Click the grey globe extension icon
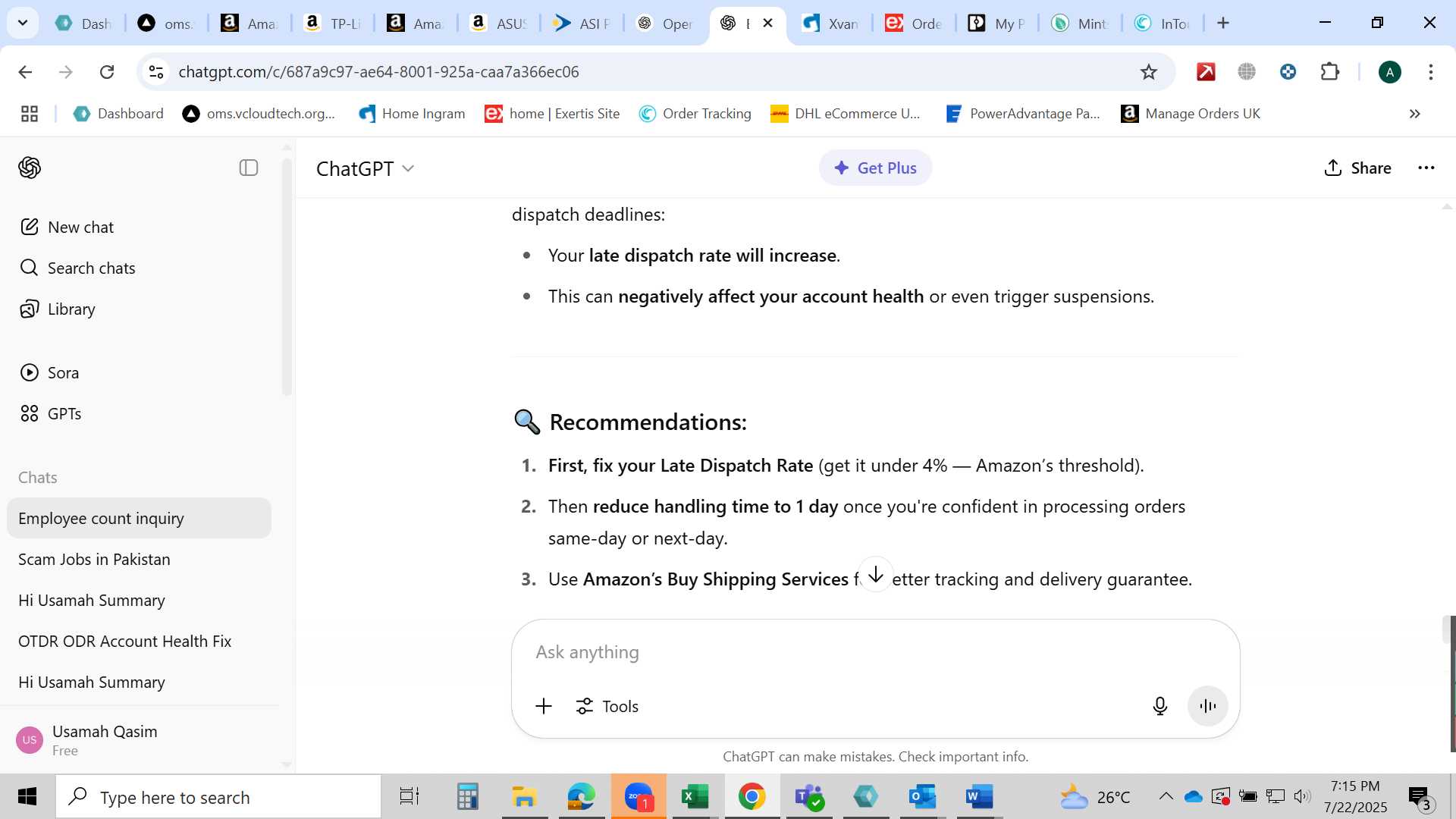The image size is (1456, 819). coord(1247,72)
